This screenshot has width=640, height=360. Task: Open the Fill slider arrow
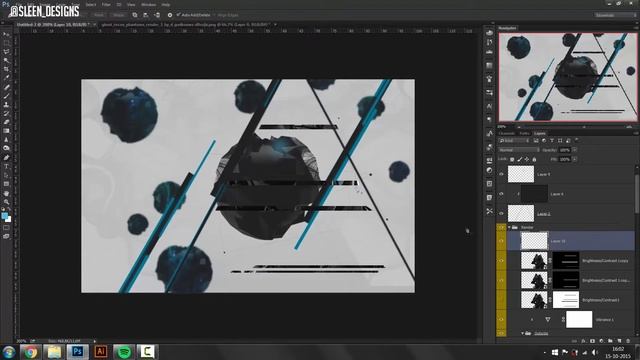[574, 159]
